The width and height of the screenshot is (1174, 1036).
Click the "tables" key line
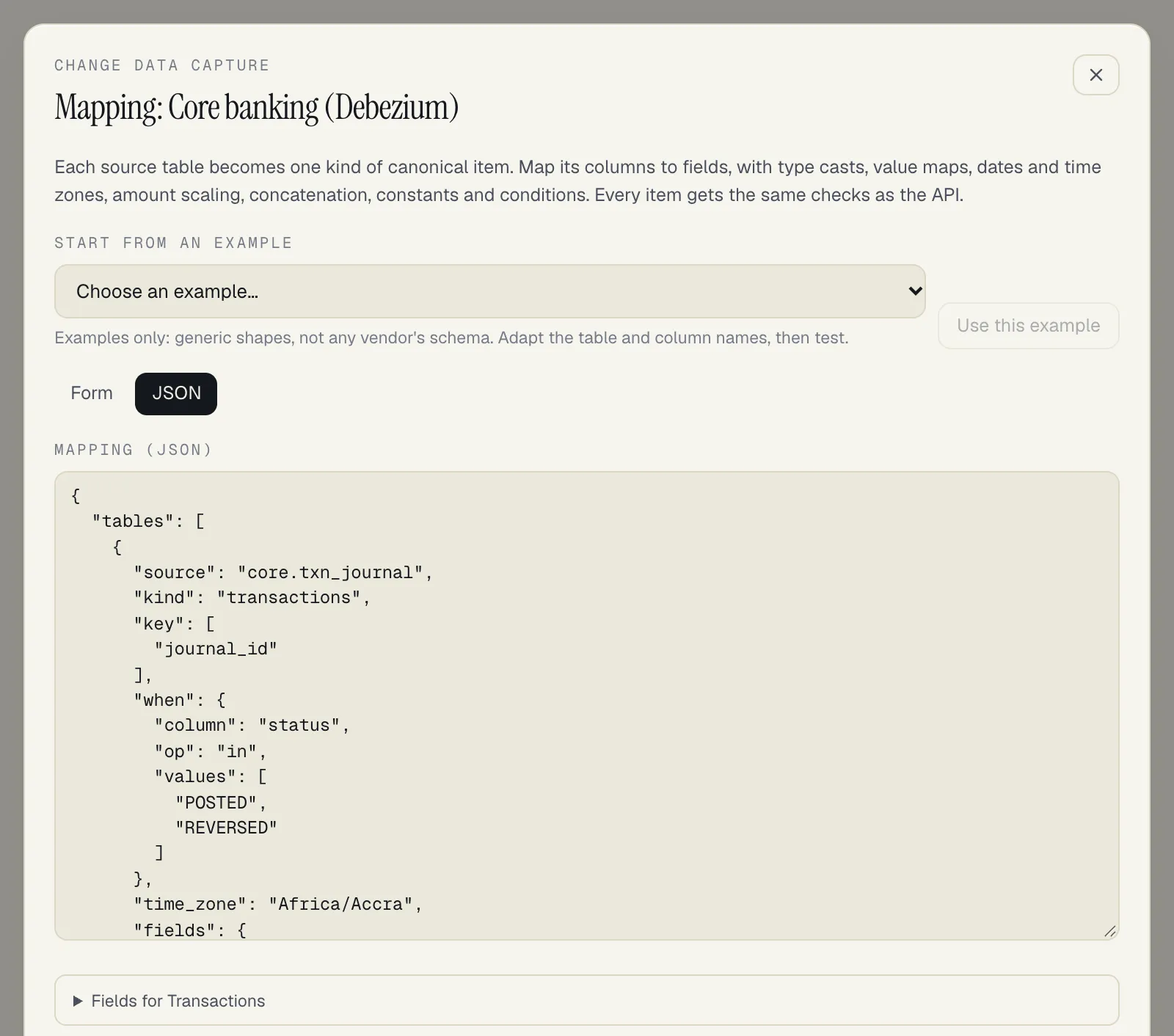click(148, 522)
